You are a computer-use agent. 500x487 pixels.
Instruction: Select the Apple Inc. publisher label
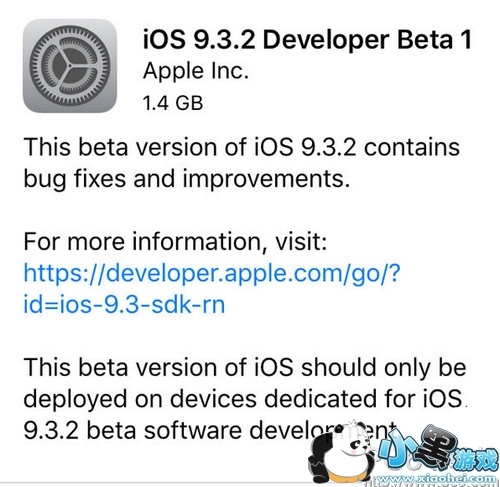point(196,71)
